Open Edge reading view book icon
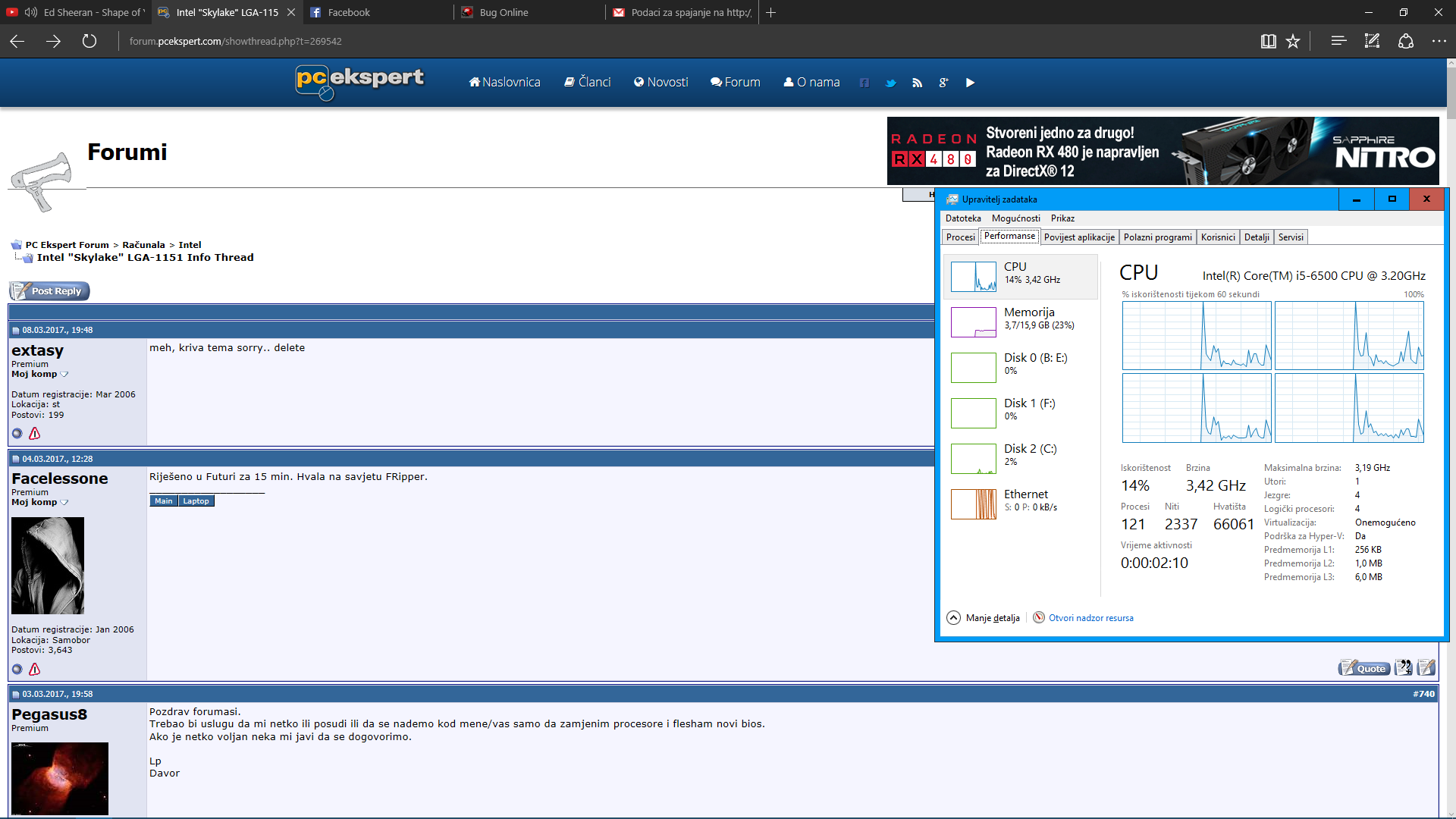 [x=1268, y=41]
